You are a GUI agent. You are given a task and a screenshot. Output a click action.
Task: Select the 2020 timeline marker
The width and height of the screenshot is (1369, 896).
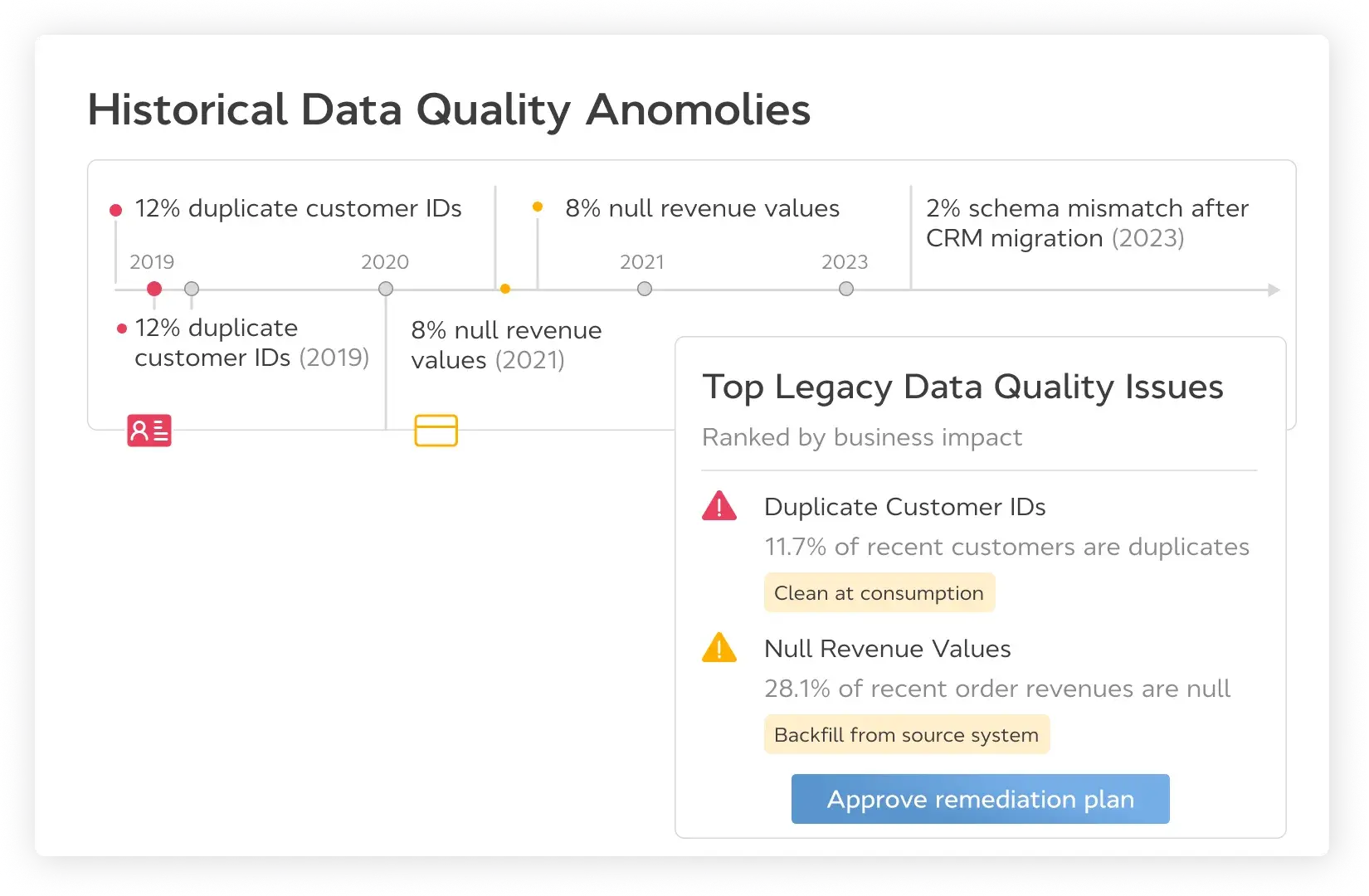386,289
